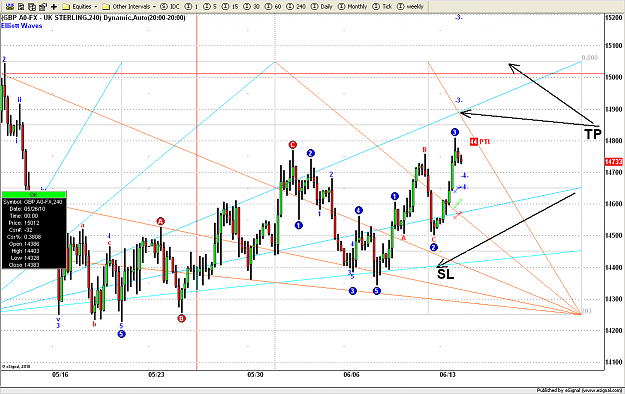Click the red circled A wave label
The height and width of the screenshot is (394, 625).
point(160,221)
